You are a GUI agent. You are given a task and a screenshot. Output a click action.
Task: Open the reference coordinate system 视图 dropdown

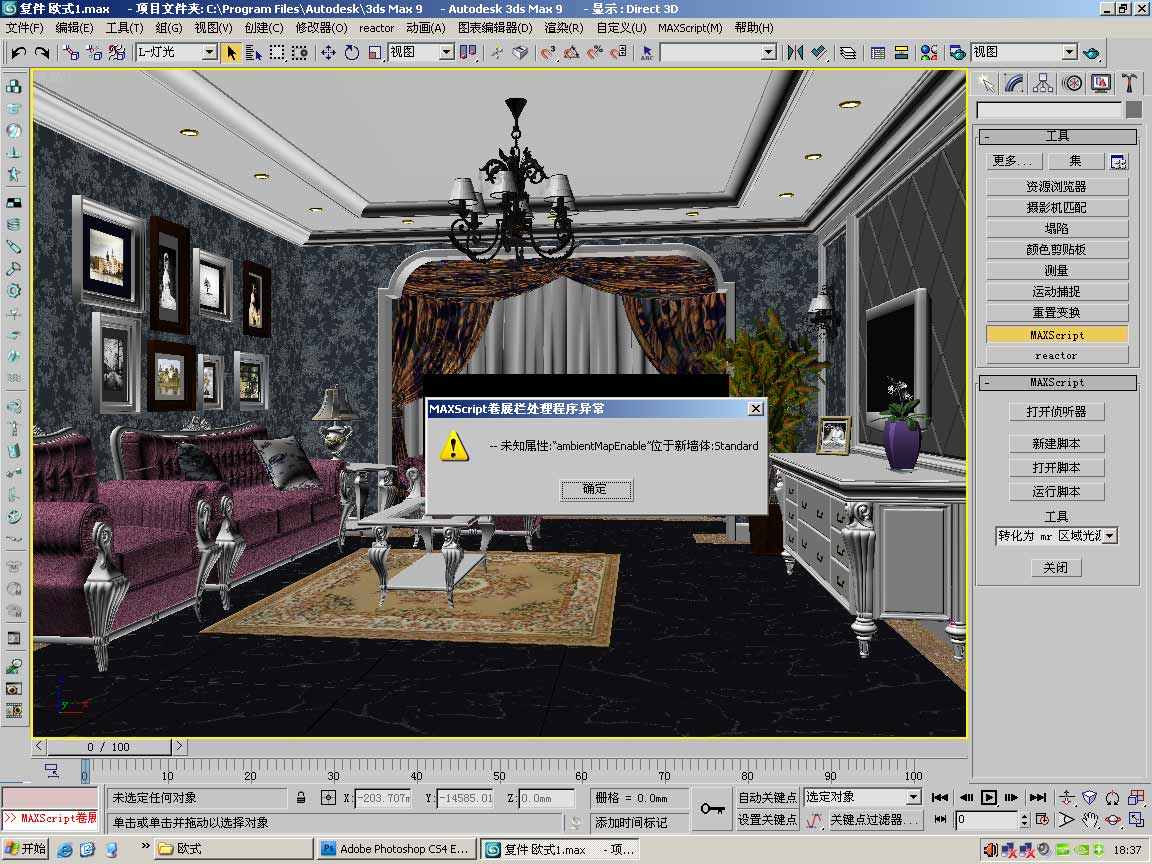point(447,52)
